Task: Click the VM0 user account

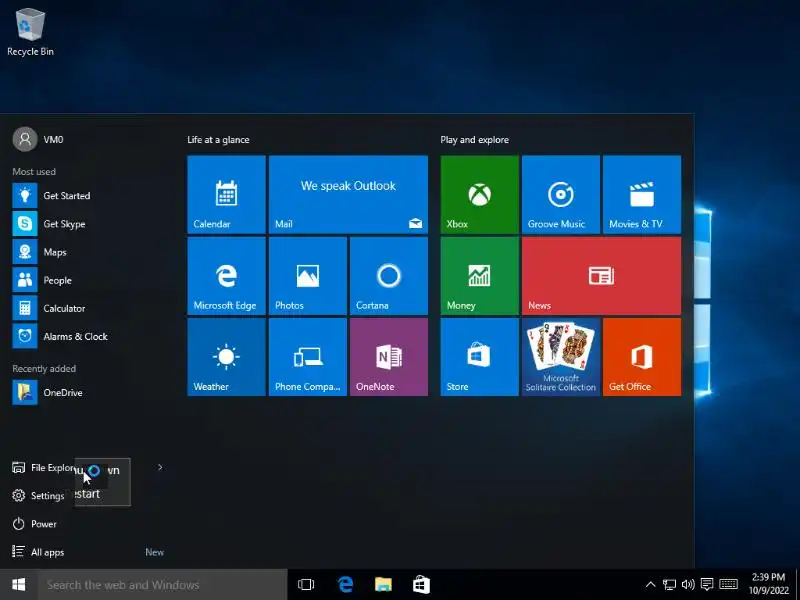Action: [38, 139]
